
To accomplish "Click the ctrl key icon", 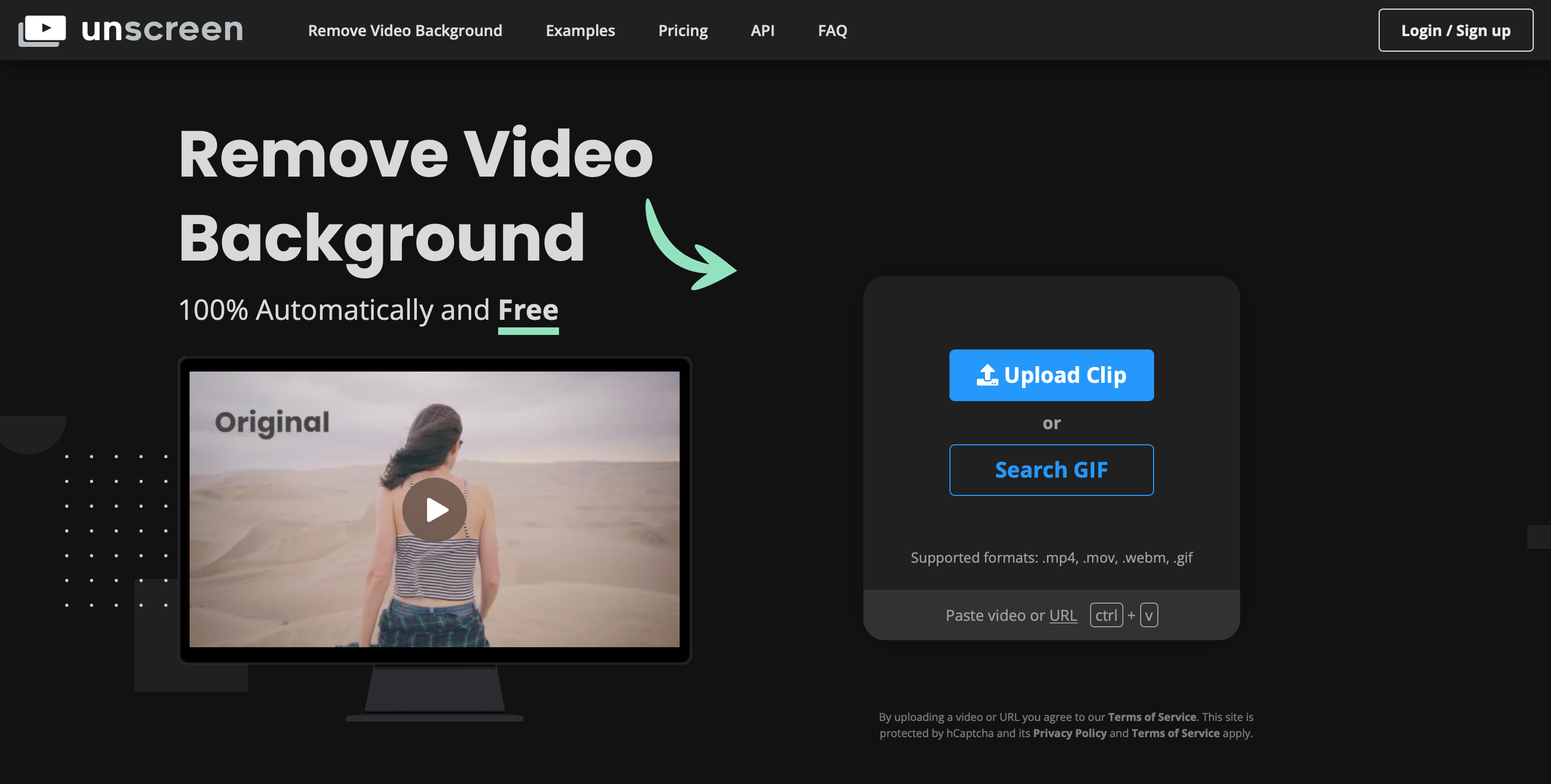I will click(x=1106, y=615).
